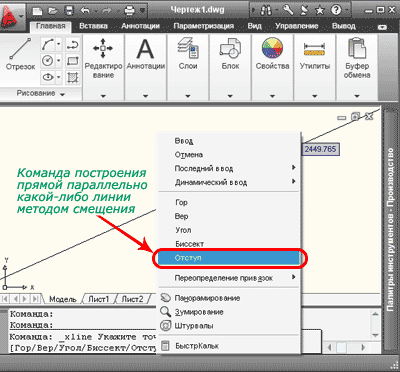Switch to the Вывод ribbon tab
Image resolution: width=400 pixels, height=372 pixels.
point(344,26)
